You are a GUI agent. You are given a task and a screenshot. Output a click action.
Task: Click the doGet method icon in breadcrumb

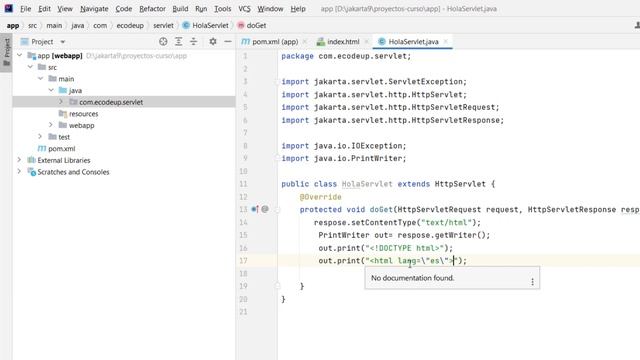coord(241,25)
